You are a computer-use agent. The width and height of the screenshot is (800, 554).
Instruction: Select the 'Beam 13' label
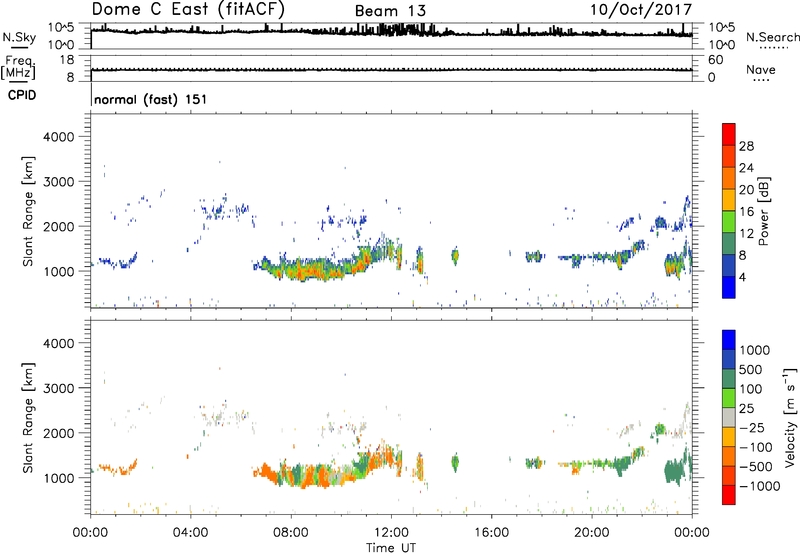[390, 11]
